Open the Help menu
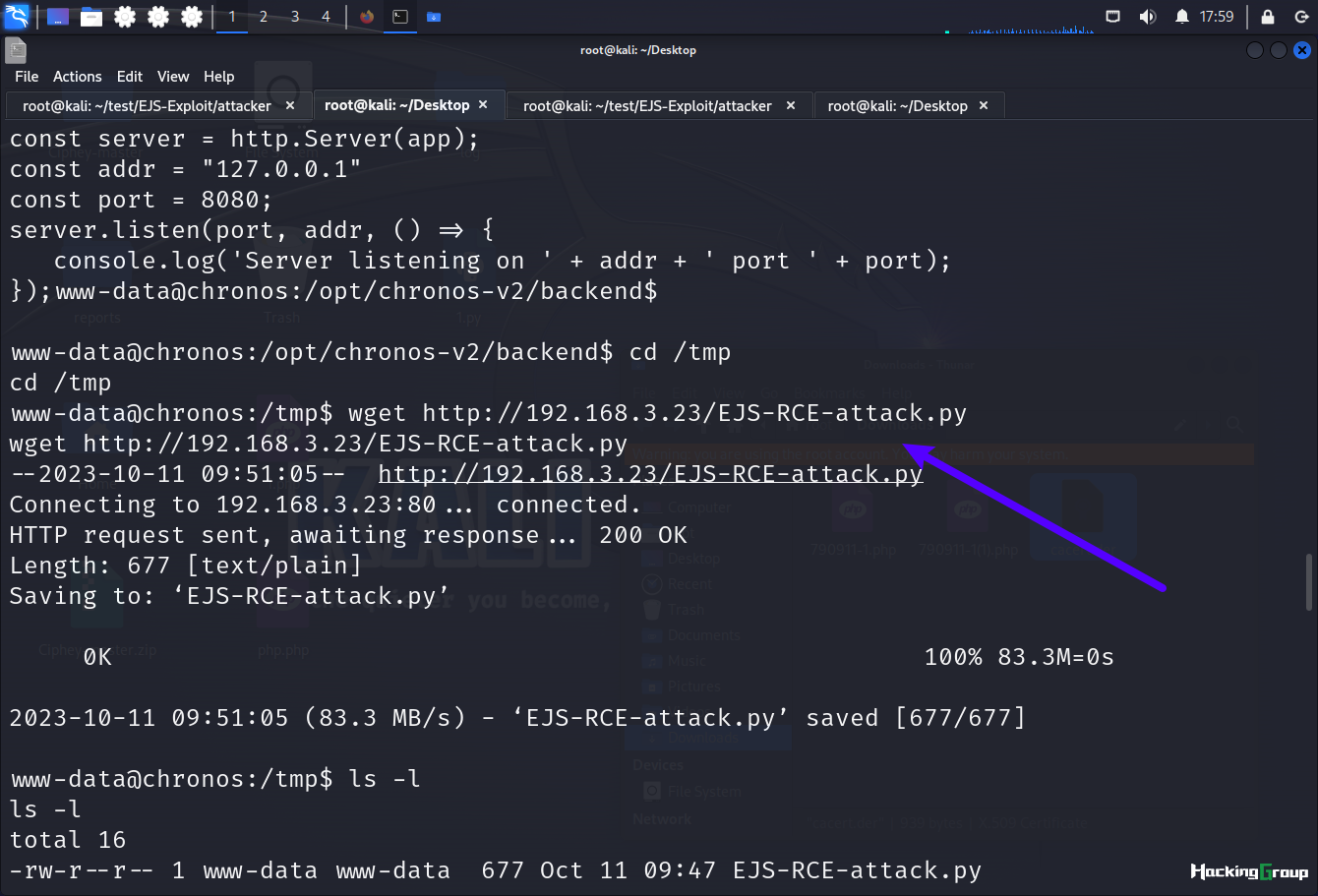The width and height of the screenshot is (1318, 896). click(x=219, y=77)
